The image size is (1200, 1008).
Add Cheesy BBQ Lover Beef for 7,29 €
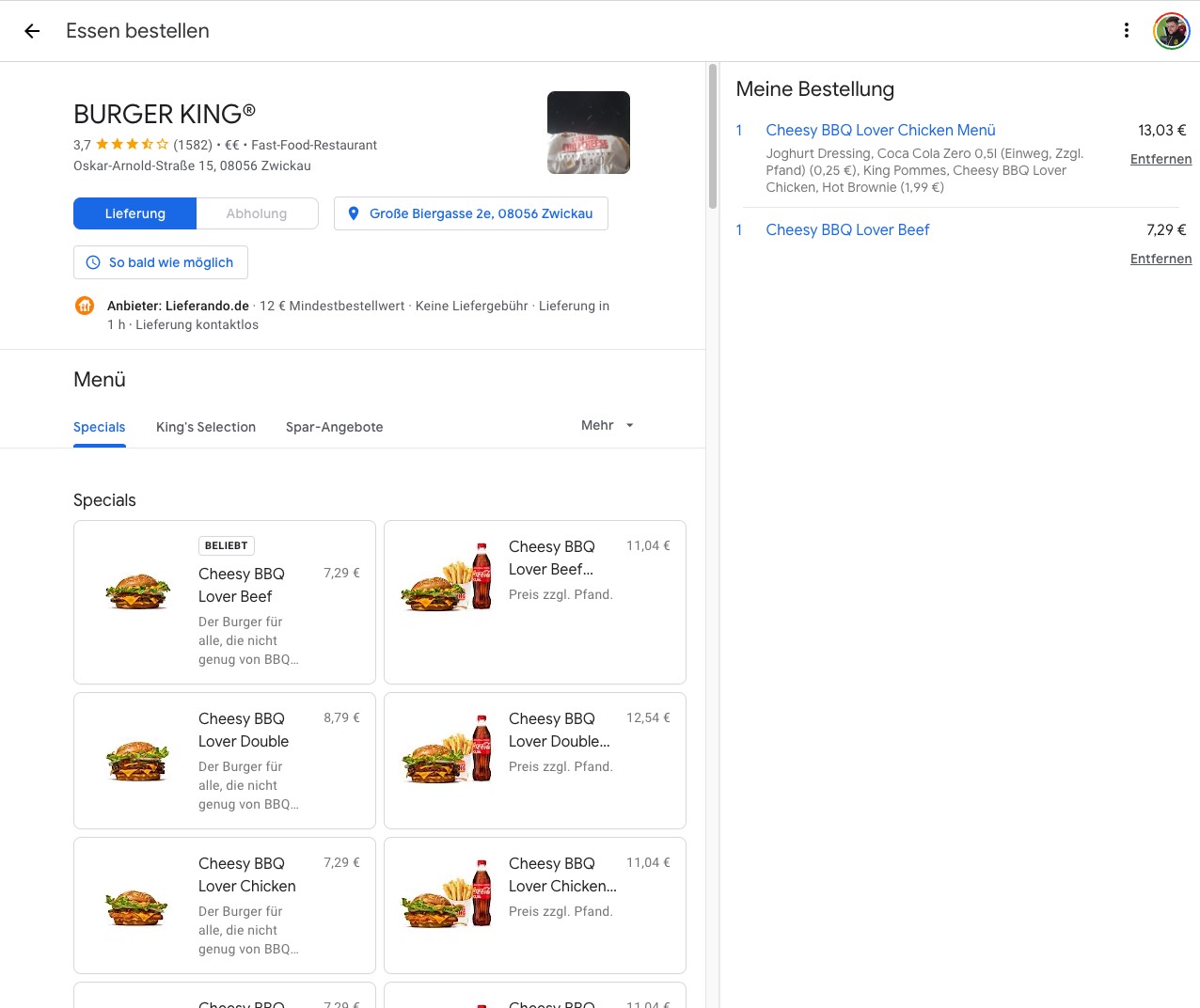tap(225, 602)
